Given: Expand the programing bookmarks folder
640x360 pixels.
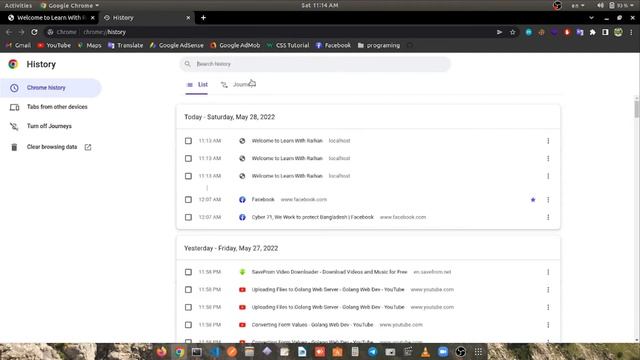Looking at the screenshot, I should tap(379, 45).
